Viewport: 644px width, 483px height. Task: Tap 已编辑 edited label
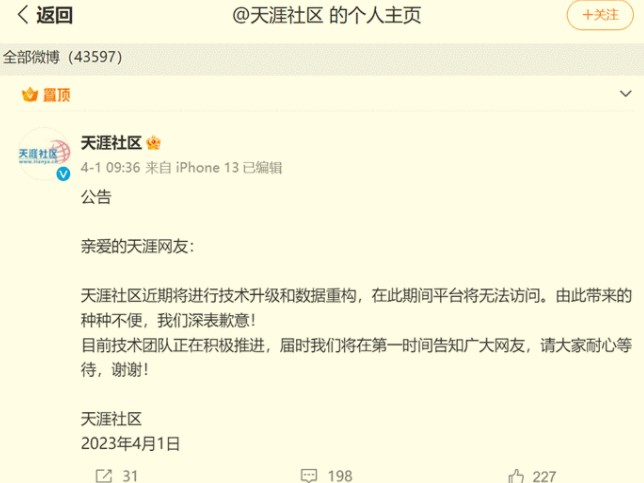262,168
